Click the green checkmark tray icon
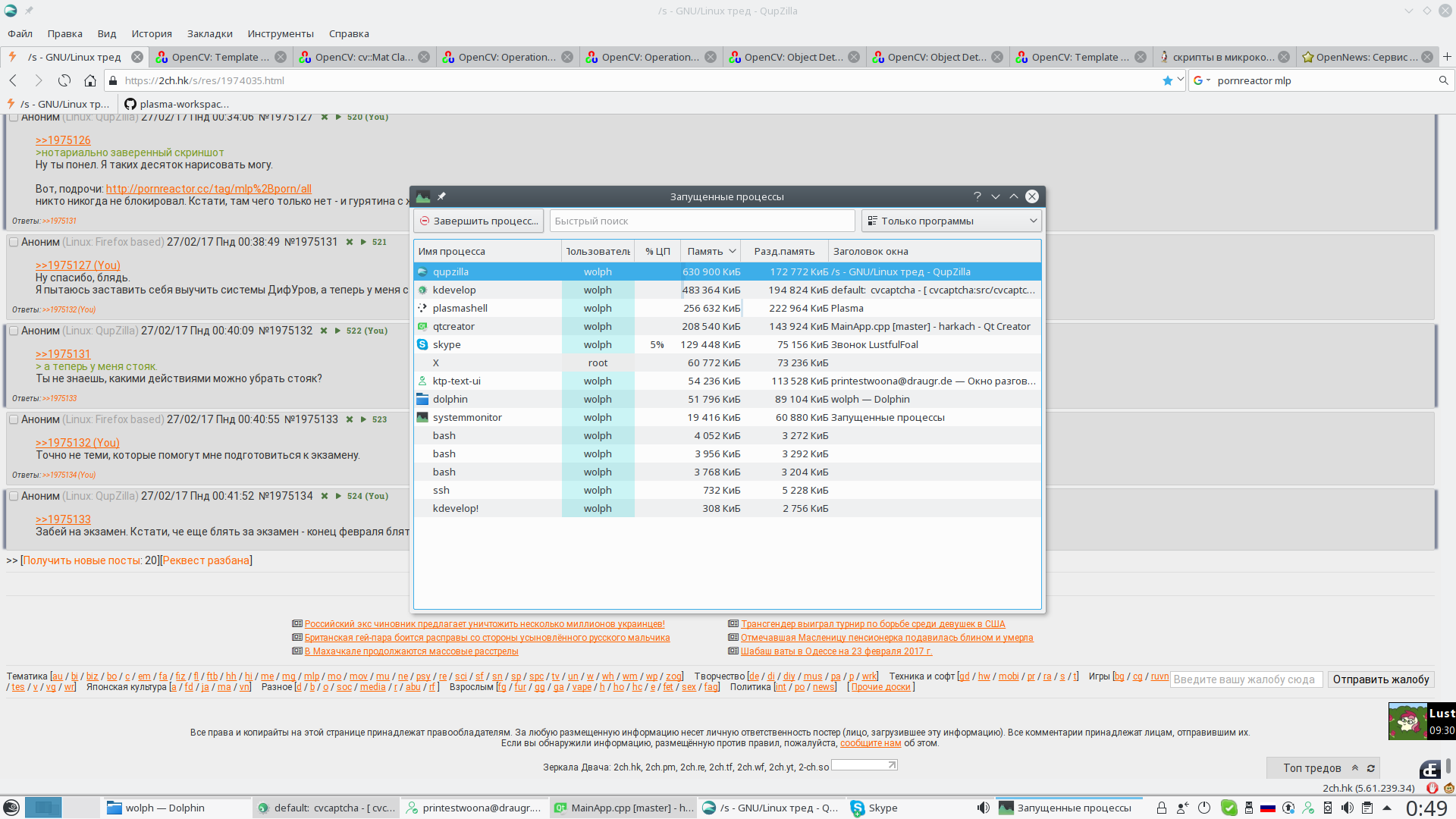 click(1229, 808)
